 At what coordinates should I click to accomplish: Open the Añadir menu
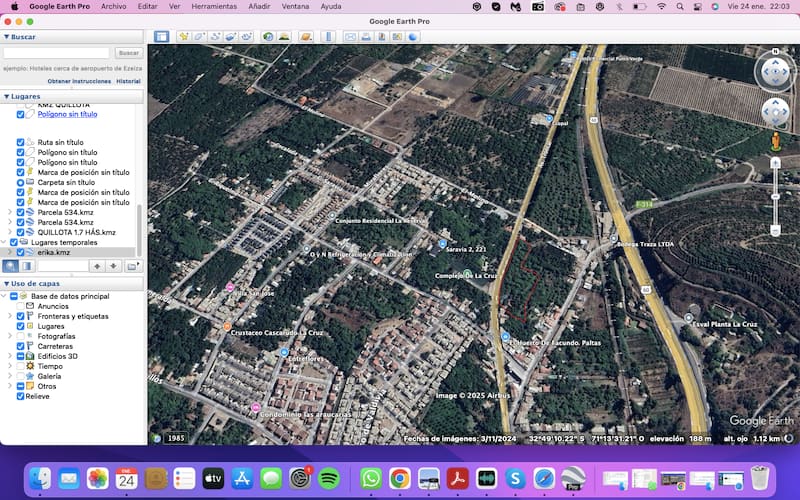[259, 7]
